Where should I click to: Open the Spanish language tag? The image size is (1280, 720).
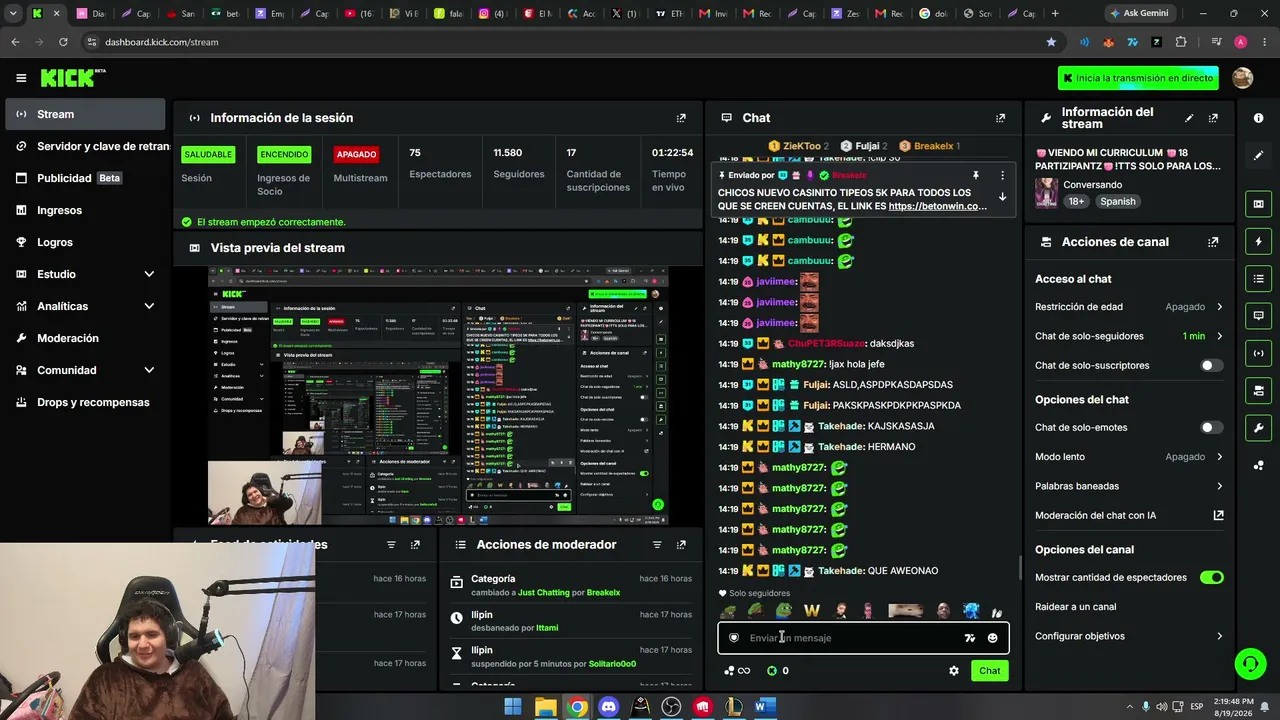click(x=1117, y=201)
